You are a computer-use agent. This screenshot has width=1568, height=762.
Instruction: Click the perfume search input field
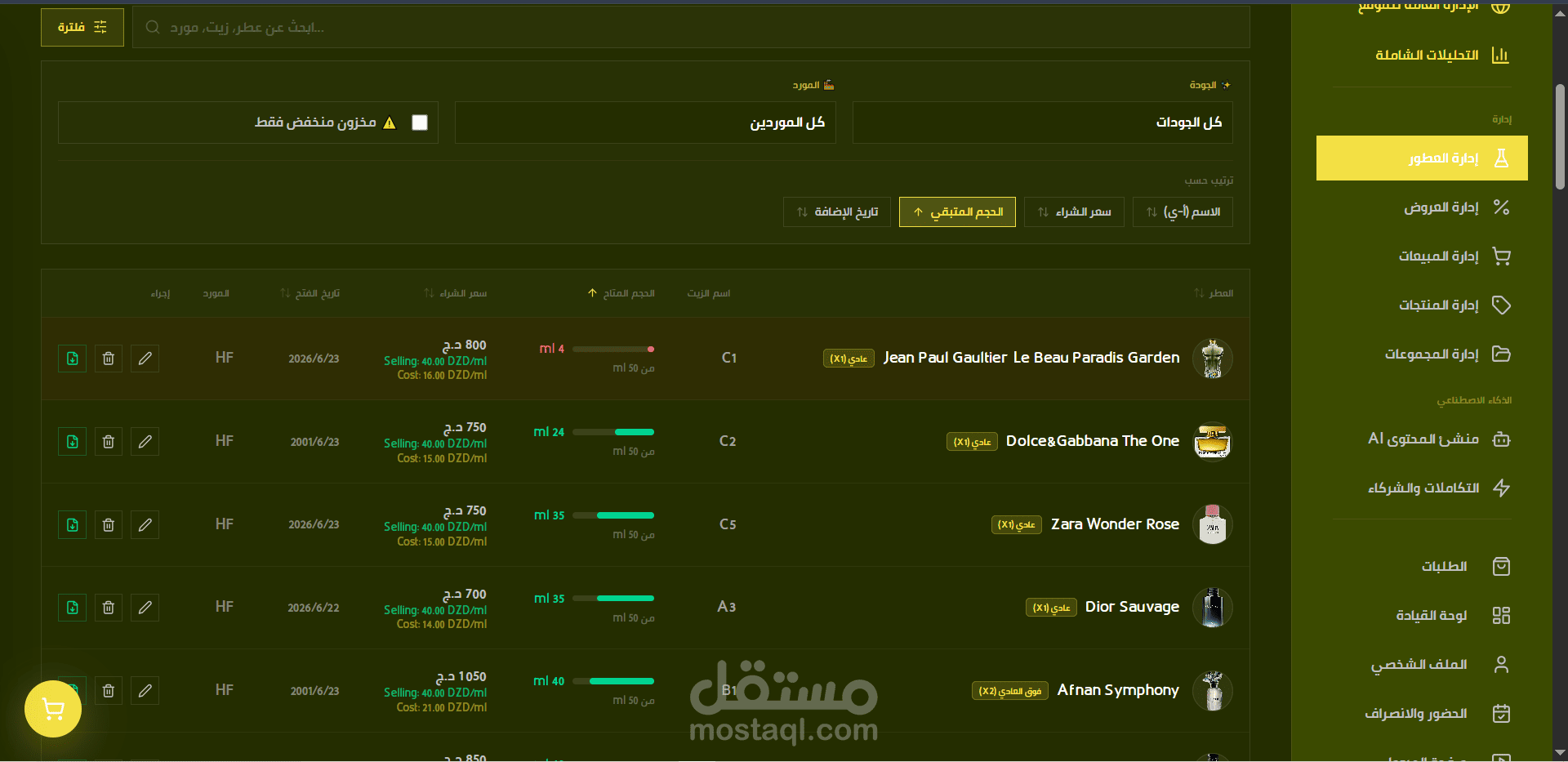coord(691,28)
